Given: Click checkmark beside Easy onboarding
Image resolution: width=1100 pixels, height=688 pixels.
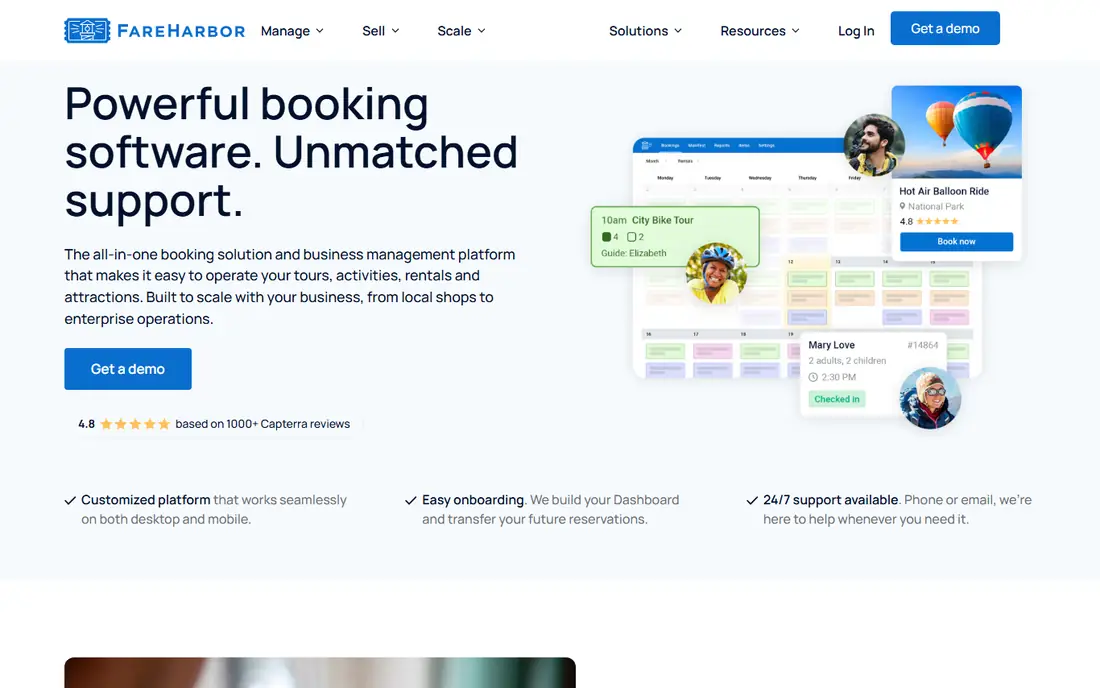Looking at the screenshot, I should pos(411,500).
